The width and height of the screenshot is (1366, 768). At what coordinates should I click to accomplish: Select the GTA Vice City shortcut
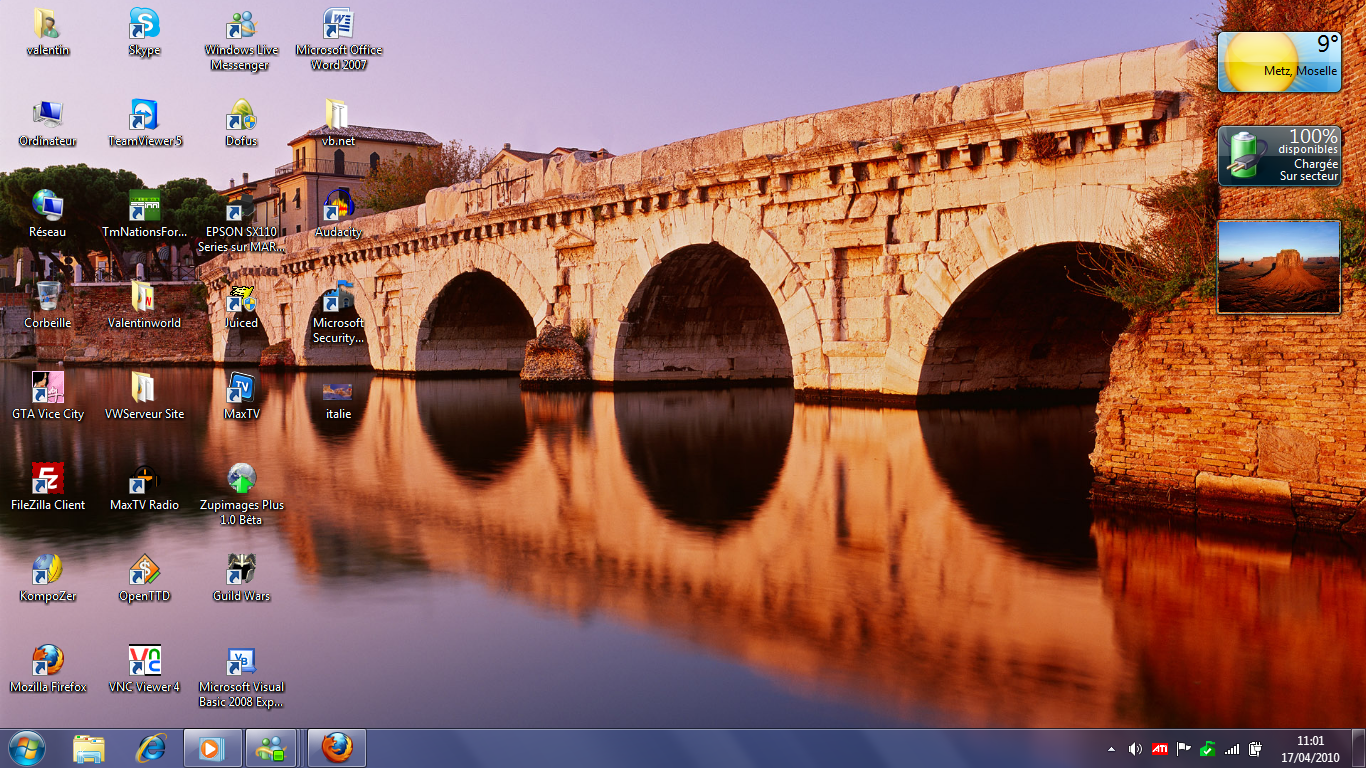[48, 396]
